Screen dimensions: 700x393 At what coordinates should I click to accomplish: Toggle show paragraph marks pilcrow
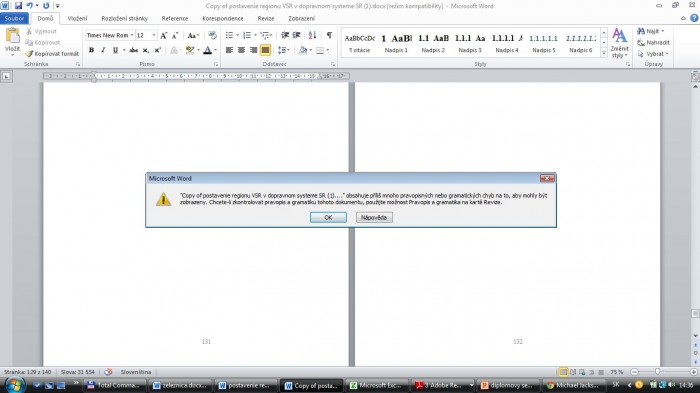329,35
